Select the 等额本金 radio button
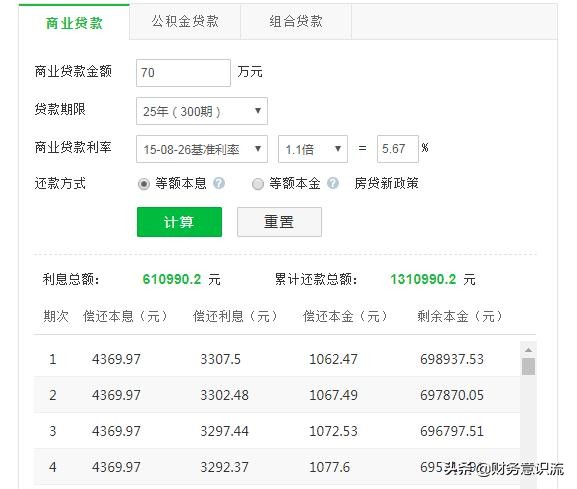Image resolution: width=577 pixels, height=489 pixels. coord(258,184)
